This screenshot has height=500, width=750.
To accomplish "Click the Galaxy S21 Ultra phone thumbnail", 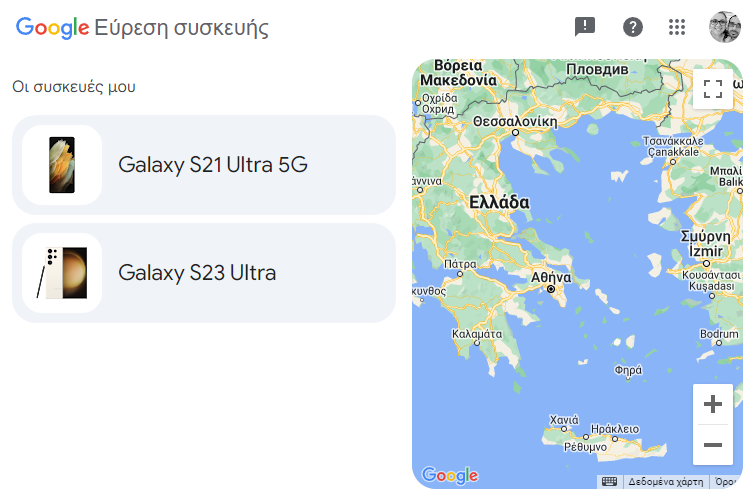I will 62,165.
